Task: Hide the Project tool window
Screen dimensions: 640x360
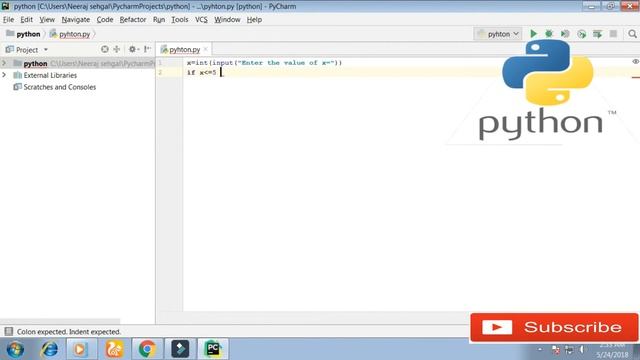Action: click(x=147, y=49)
